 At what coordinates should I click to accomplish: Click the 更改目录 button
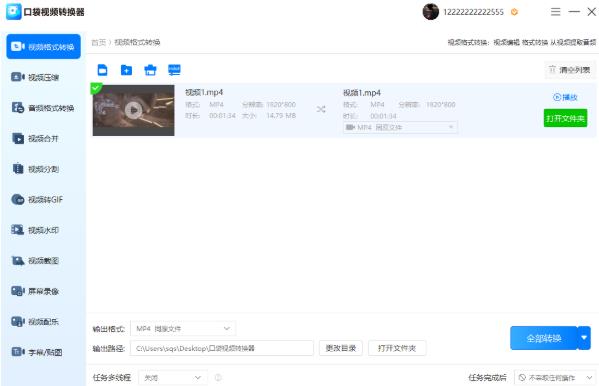(341, 348)
